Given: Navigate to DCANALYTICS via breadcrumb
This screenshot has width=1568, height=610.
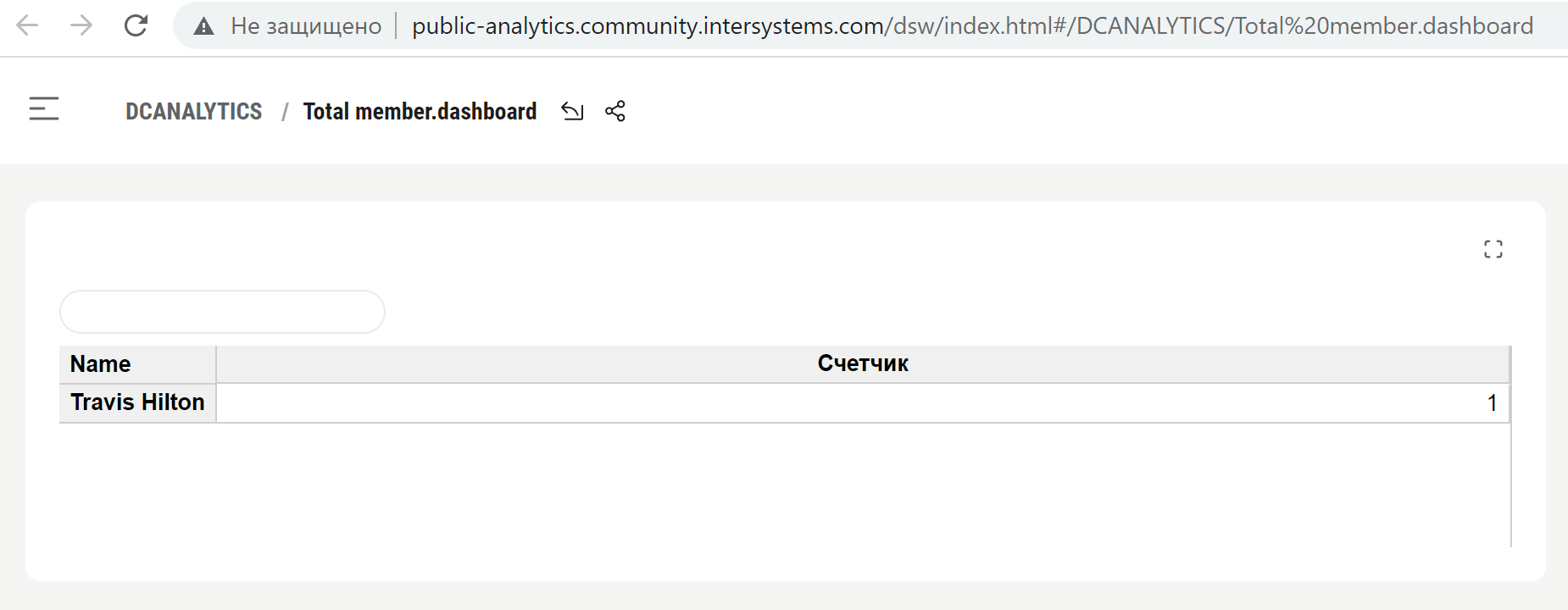Looking at the screenshot, I should tap(193, 110).
